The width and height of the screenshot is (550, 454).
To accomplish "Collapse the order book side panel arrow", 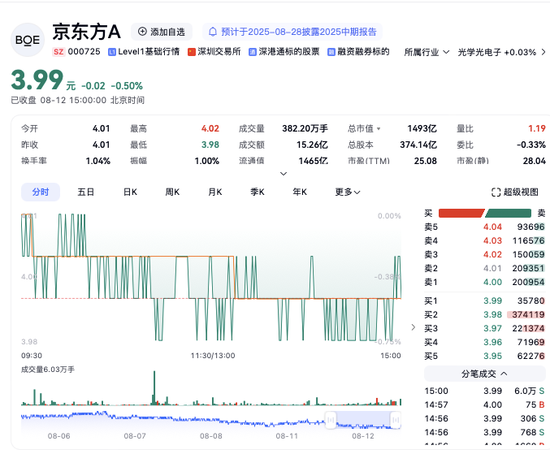I will 413,327.
